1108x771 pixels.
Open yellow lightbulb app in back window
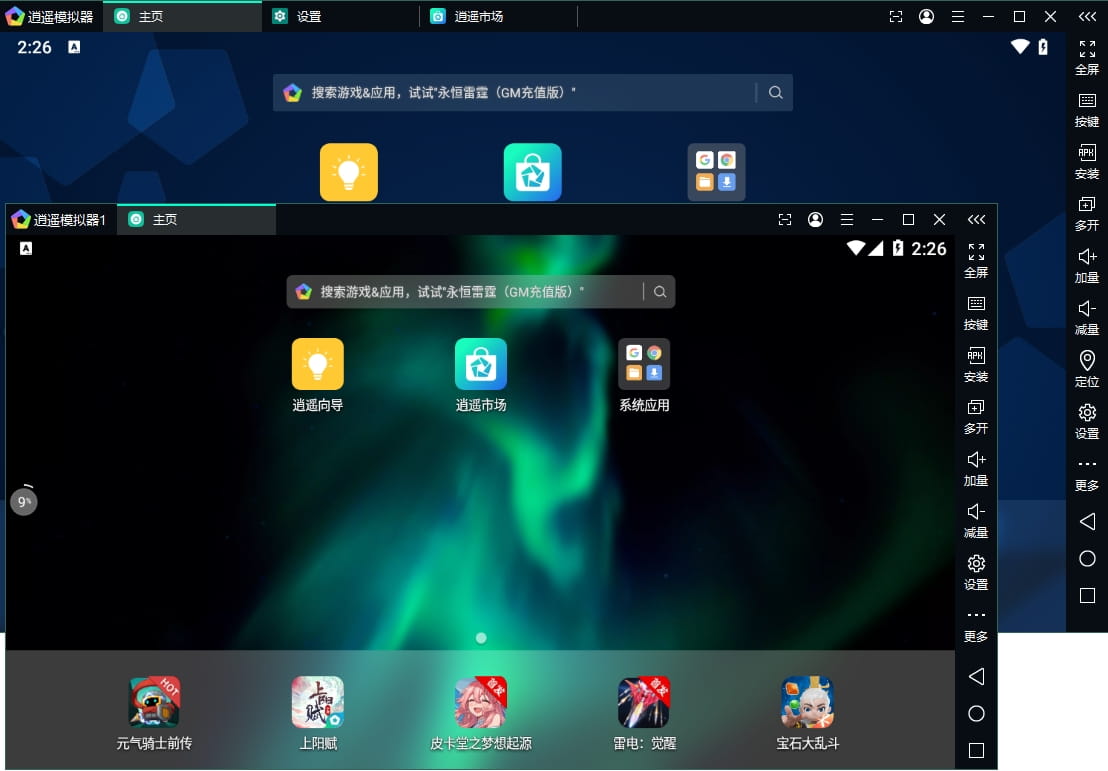pos(348,172)
